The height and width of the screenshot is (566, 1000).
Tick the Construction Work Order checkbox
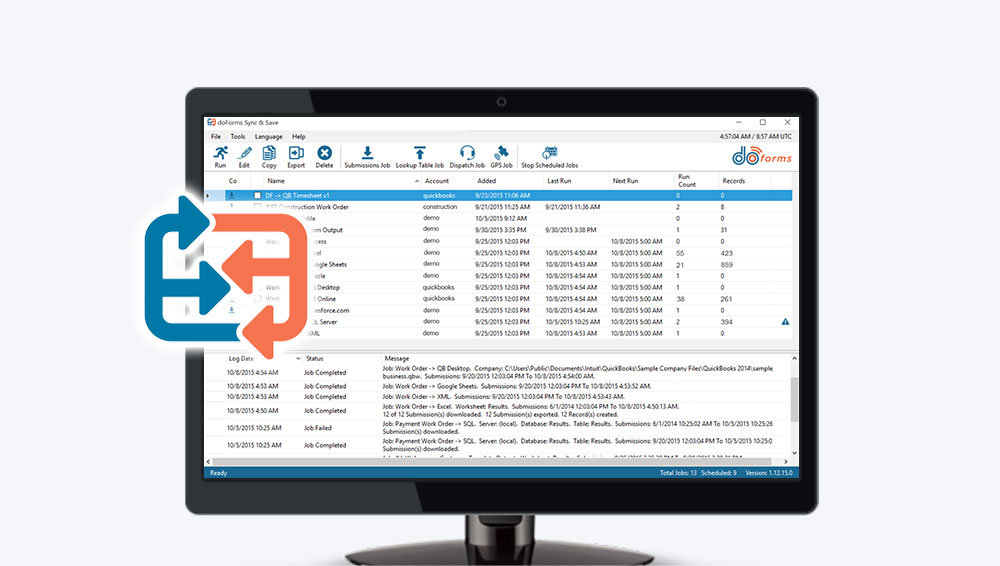pos(257,207)
